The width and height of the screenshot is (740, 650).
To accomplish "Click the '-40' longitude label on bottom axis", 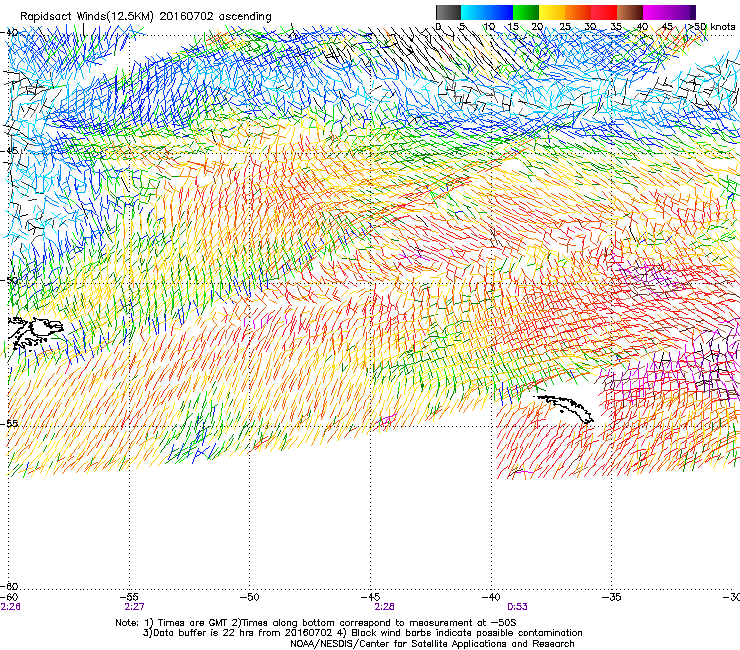I will pyautogui.click(x=491, y=597).
